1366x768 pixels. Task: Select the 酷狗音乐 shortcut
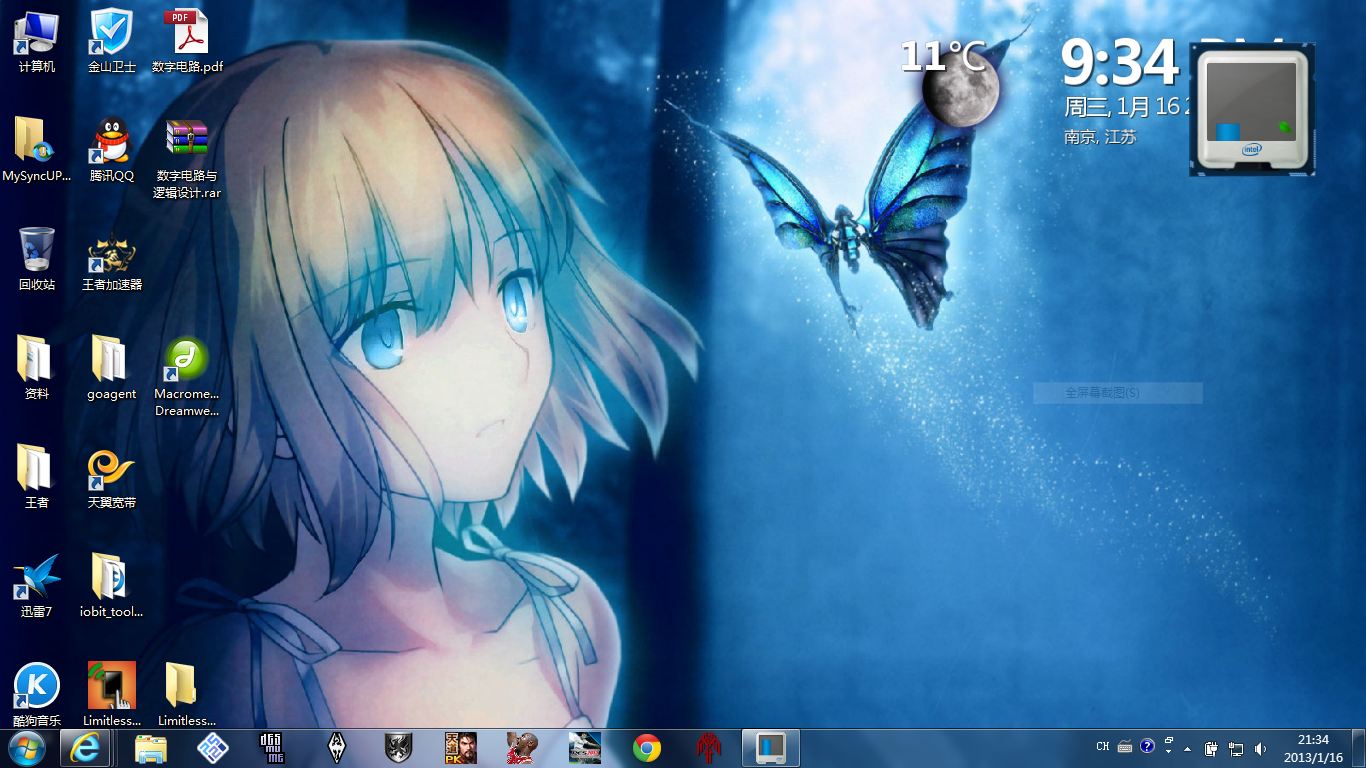(37, 694)
